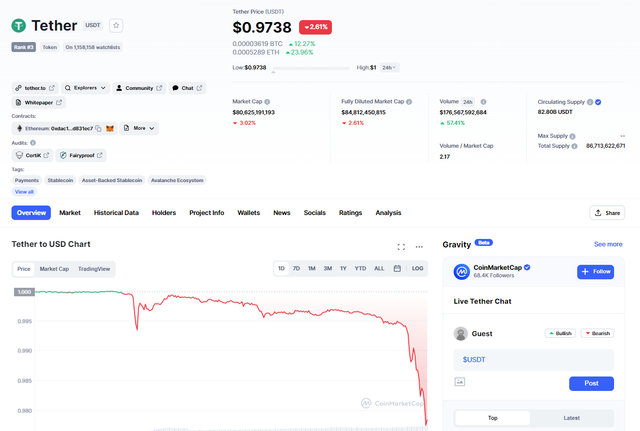
Task: Expand the More contracts dropdown
Action: click(x=139, y=129)
